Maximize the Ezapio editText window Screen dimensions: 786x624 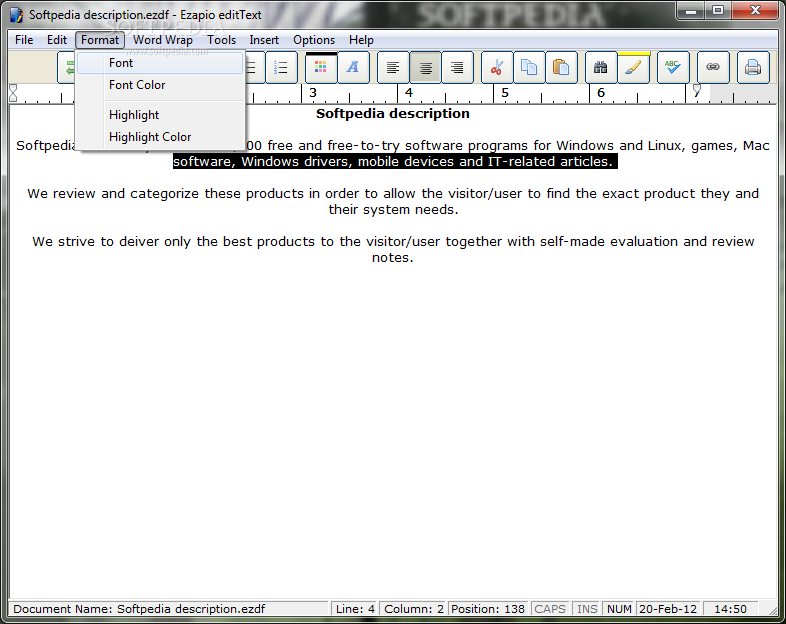tap(718, 11)
